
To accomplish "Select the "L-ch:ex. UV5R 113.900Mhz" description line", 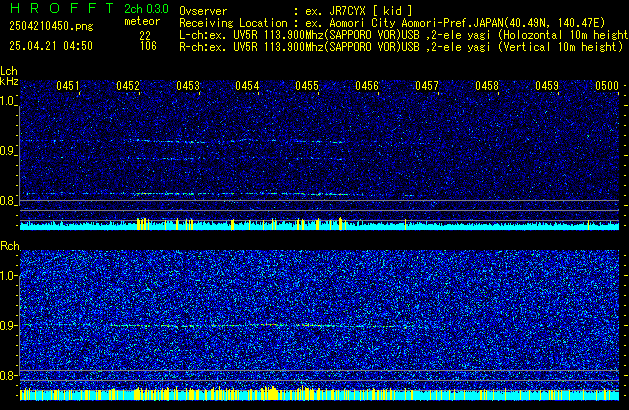I will pos(404,35).
